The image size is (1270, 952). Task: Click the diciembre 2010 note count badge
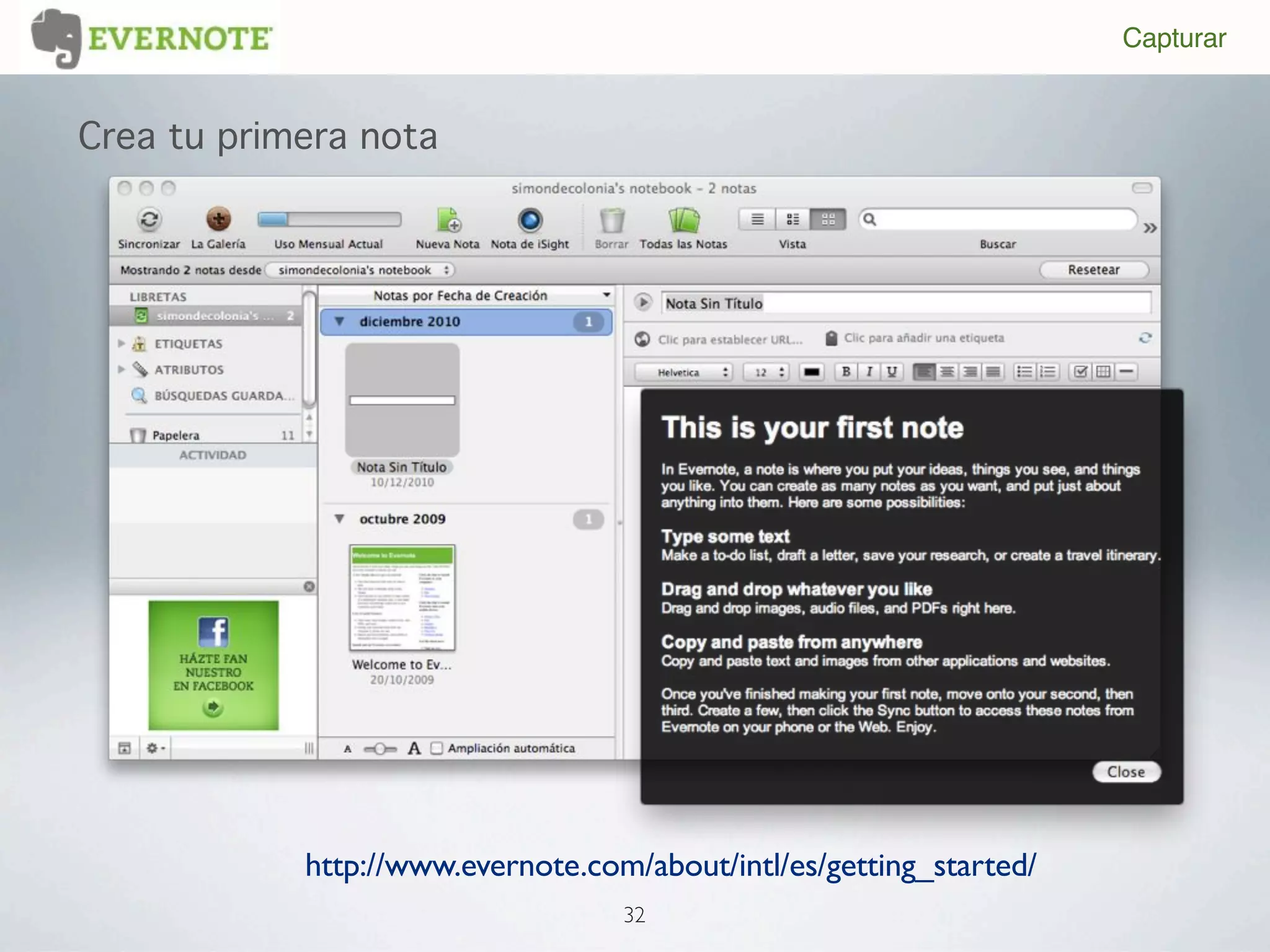(588, 322)
